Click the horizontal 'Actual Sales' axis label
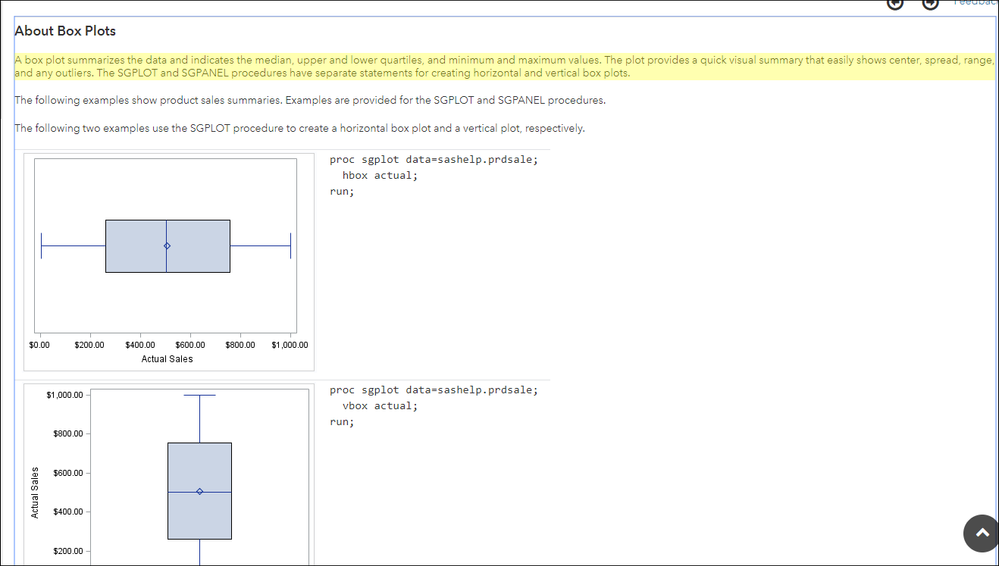999x566 pixels. pos(167,359)
